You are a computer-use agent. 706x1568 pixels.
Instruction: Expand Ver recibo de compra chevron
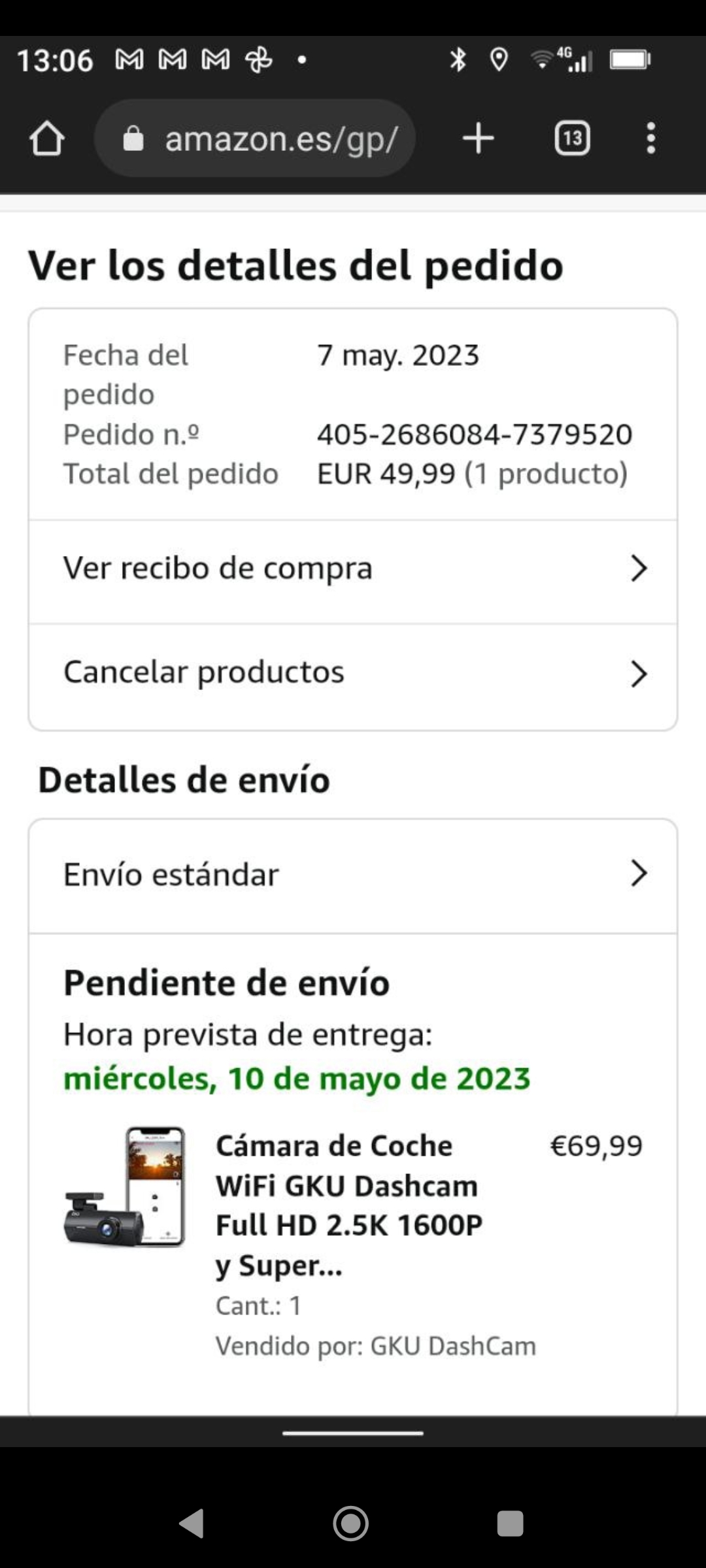click(x=639, y=568)
